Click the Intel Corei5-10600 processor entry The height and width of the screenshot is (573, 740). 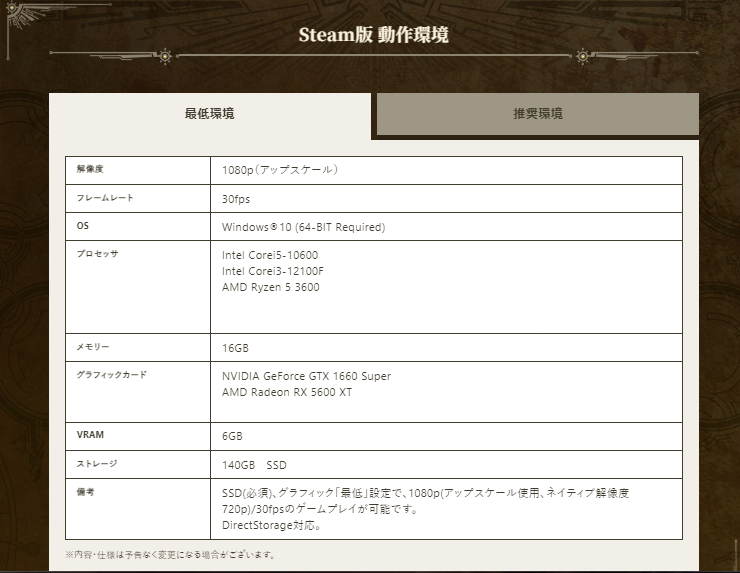coord(269,255)
